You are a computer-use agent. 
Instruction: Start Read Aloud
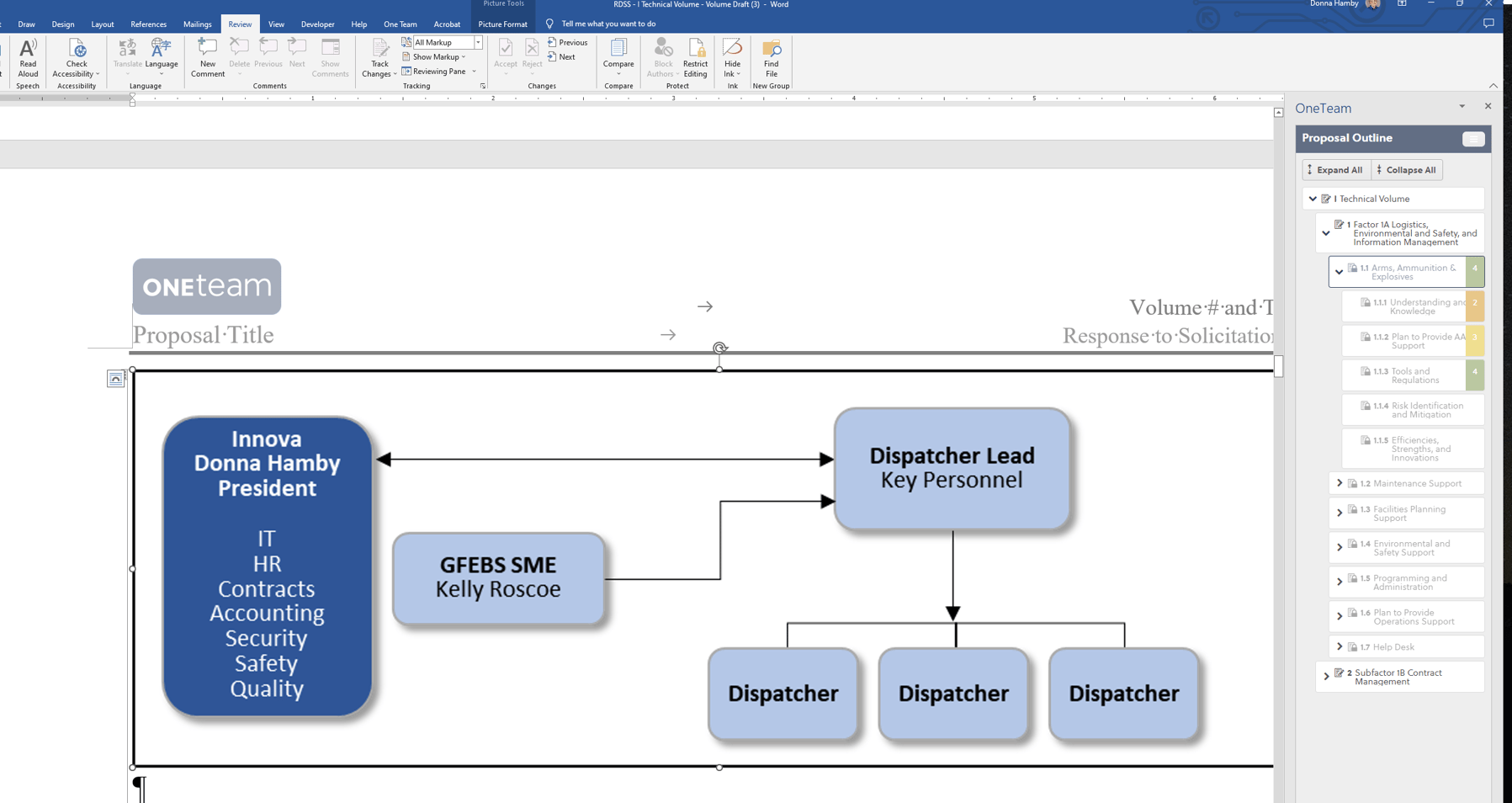pyautogui.click(x=28, y=59)
